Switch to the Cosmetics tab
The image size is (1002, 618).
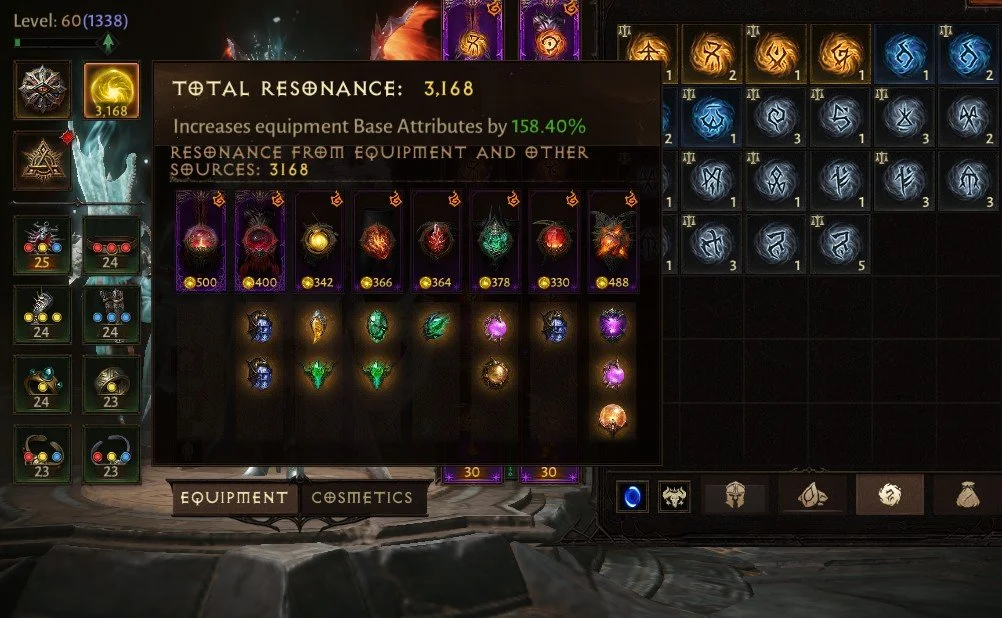[x=362, y=497]
